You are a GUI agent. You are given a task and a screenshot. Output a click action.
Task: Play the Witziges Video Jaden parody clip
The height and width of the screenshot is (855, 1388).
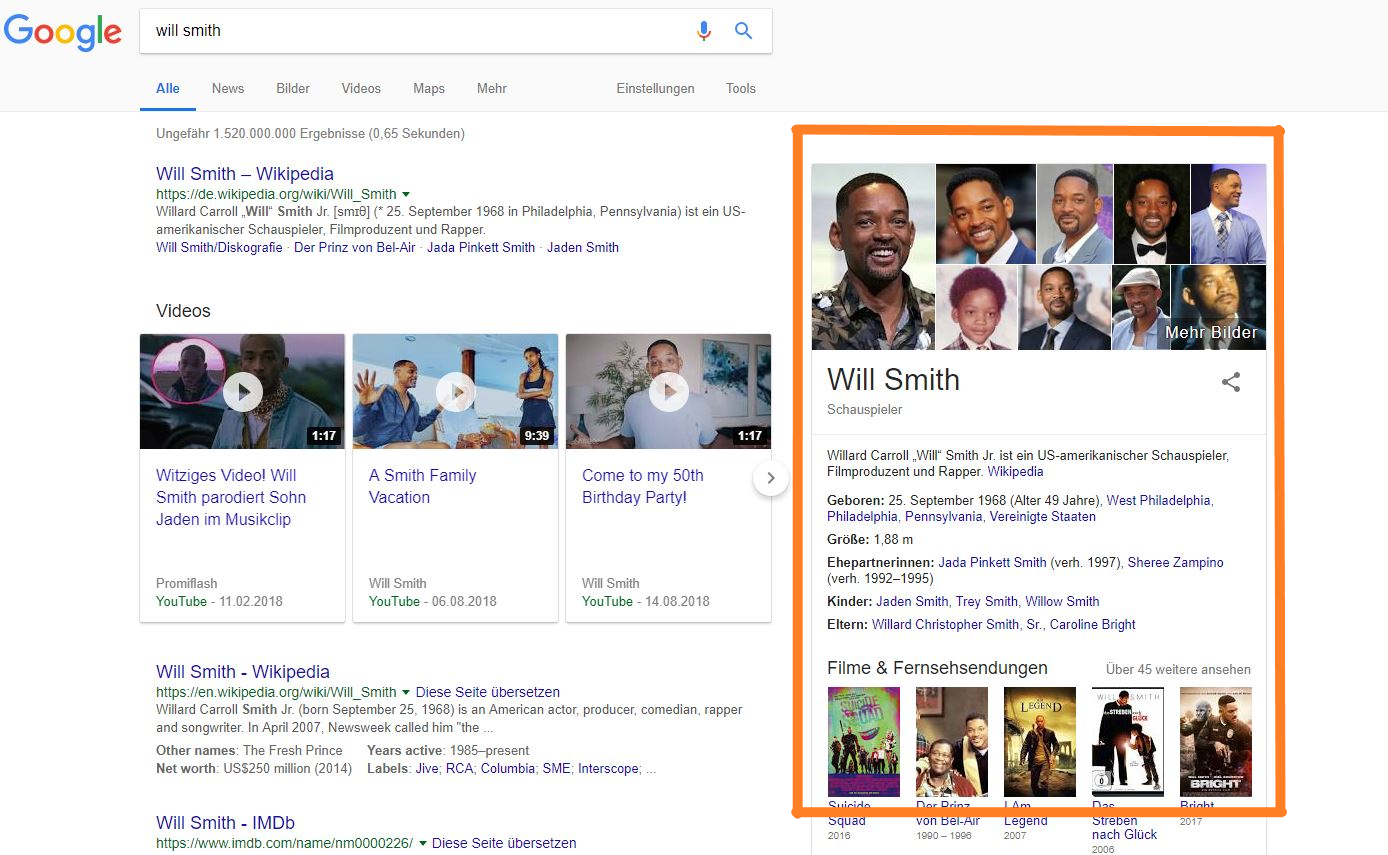coord(242,391)
